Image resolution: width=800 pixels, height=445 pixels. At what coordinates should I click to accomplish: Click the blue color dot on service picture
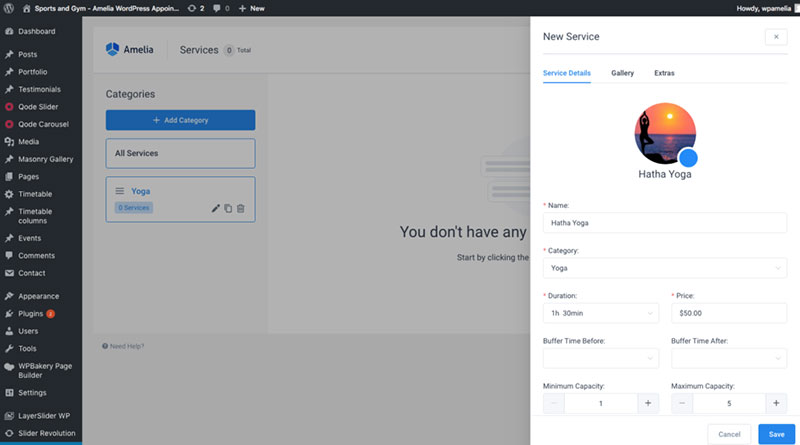tap(688, 158)
